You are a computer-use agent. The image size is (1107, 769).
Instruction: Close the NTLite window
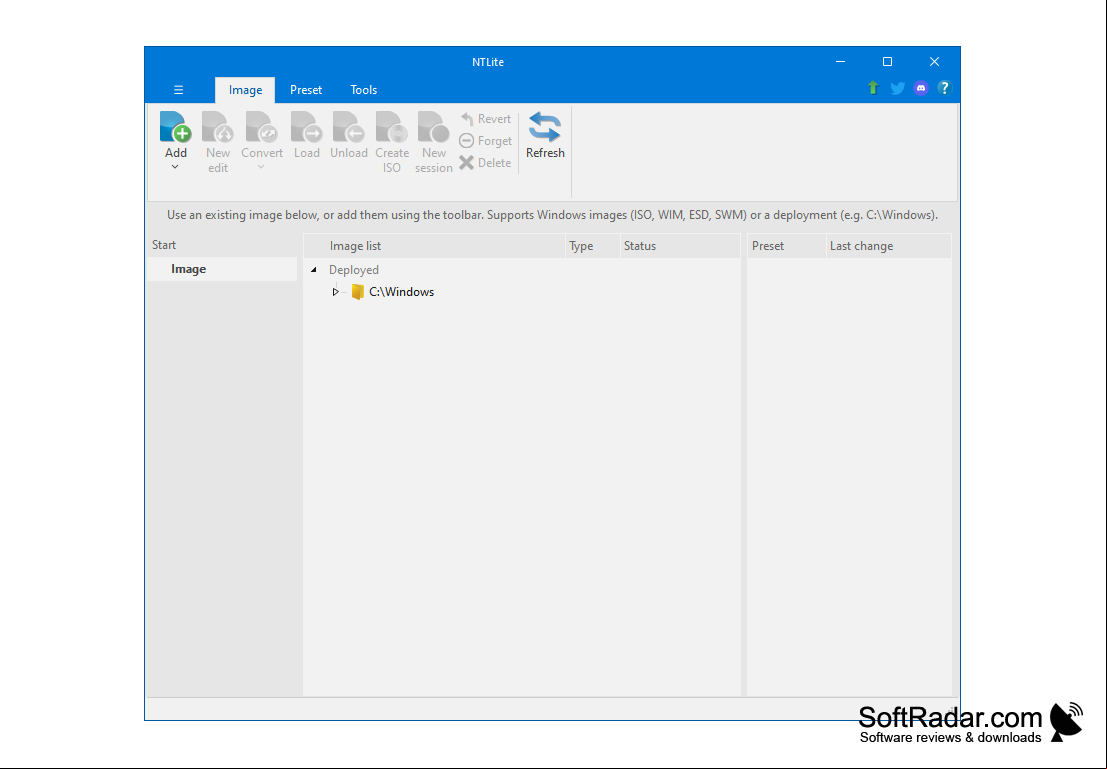point(935,61)
